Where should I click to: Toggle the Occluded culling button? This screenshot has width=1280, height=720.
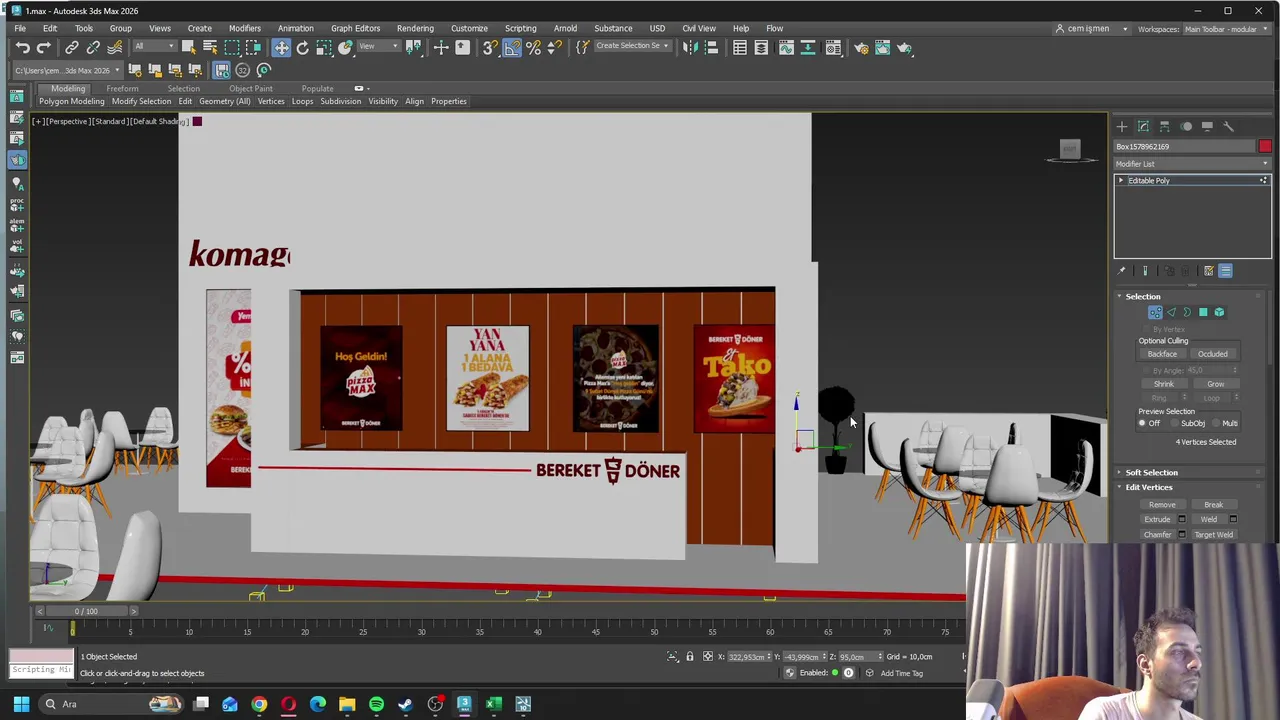pyautogui.click(x=1213, y=354)
